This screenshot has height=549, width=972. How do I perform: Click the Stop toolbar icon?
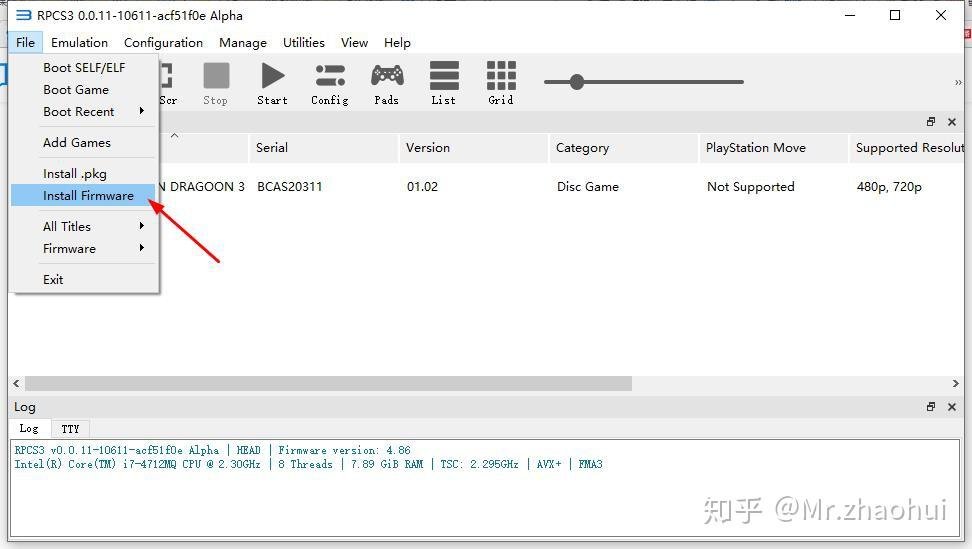click(215, 82)
